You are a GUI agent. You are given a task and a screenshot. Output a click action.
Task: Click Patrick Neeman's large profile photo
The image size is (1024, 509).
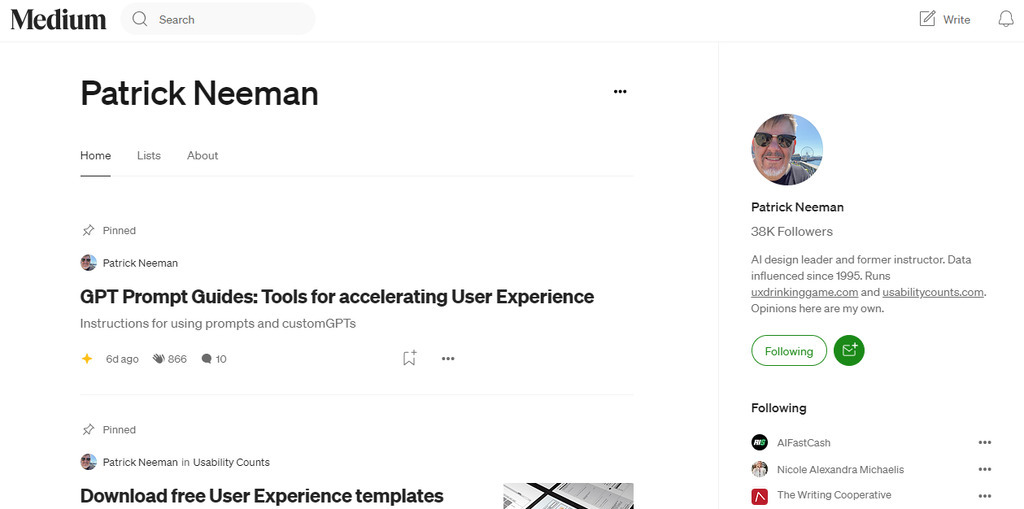[787, 149]
